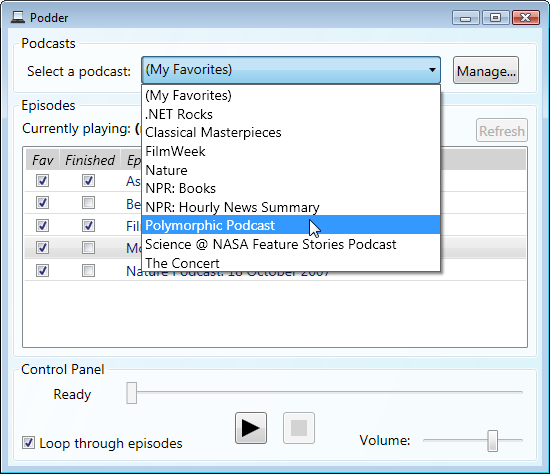This screenshot has height=474, width=550.
Task: Click the Stop button next to Play
Action: click(x=299, y=428)
